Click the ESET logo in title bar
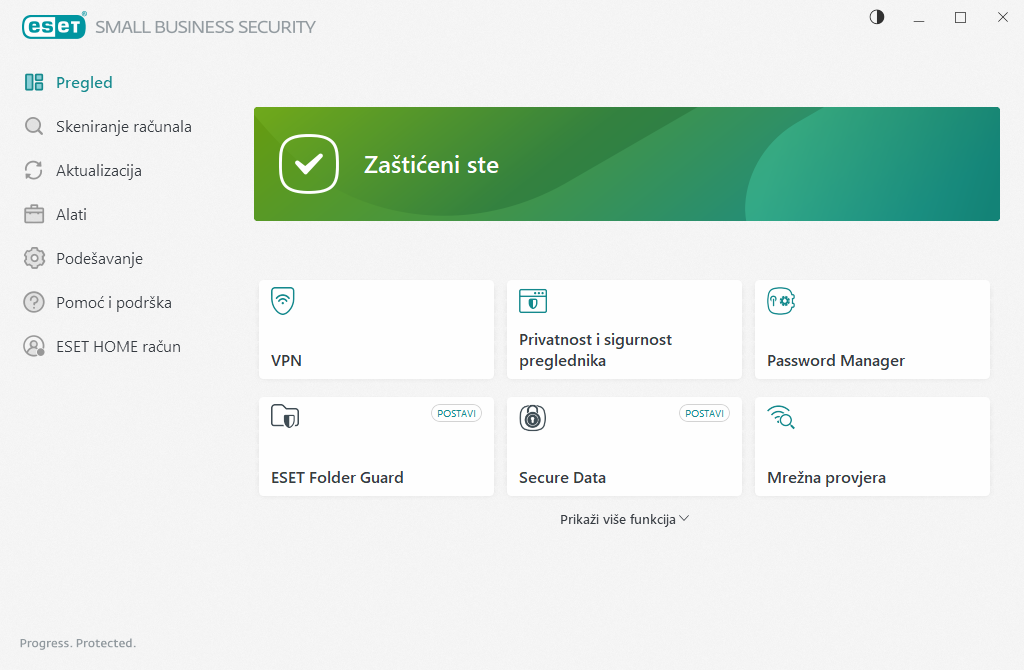The height and width of the screenshot is (670, 1024). [54, 26]
